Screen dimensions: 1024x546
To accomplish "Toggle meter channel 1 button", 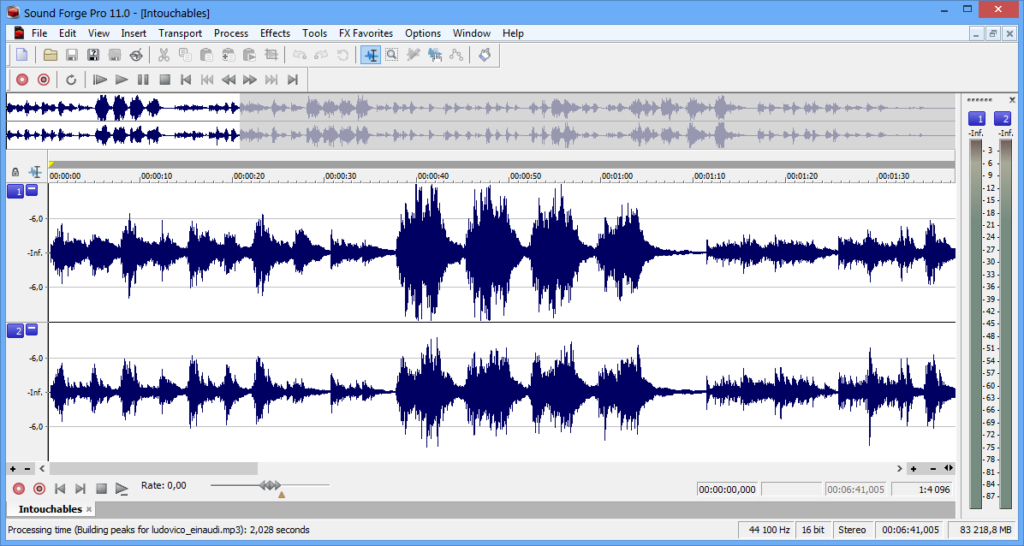I will [x=977, y=118].
